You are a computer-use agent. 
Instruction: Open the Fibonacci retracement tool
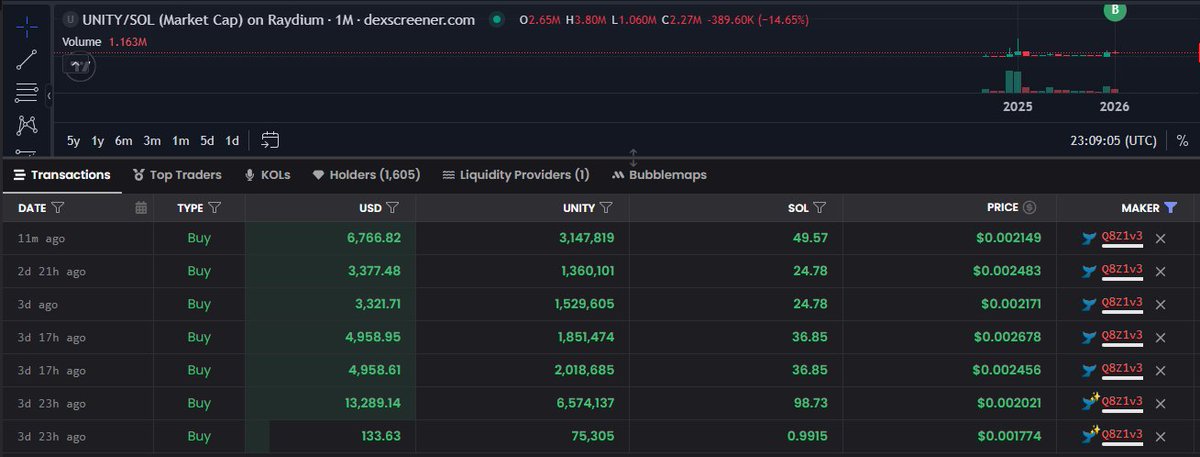[27, 93]
